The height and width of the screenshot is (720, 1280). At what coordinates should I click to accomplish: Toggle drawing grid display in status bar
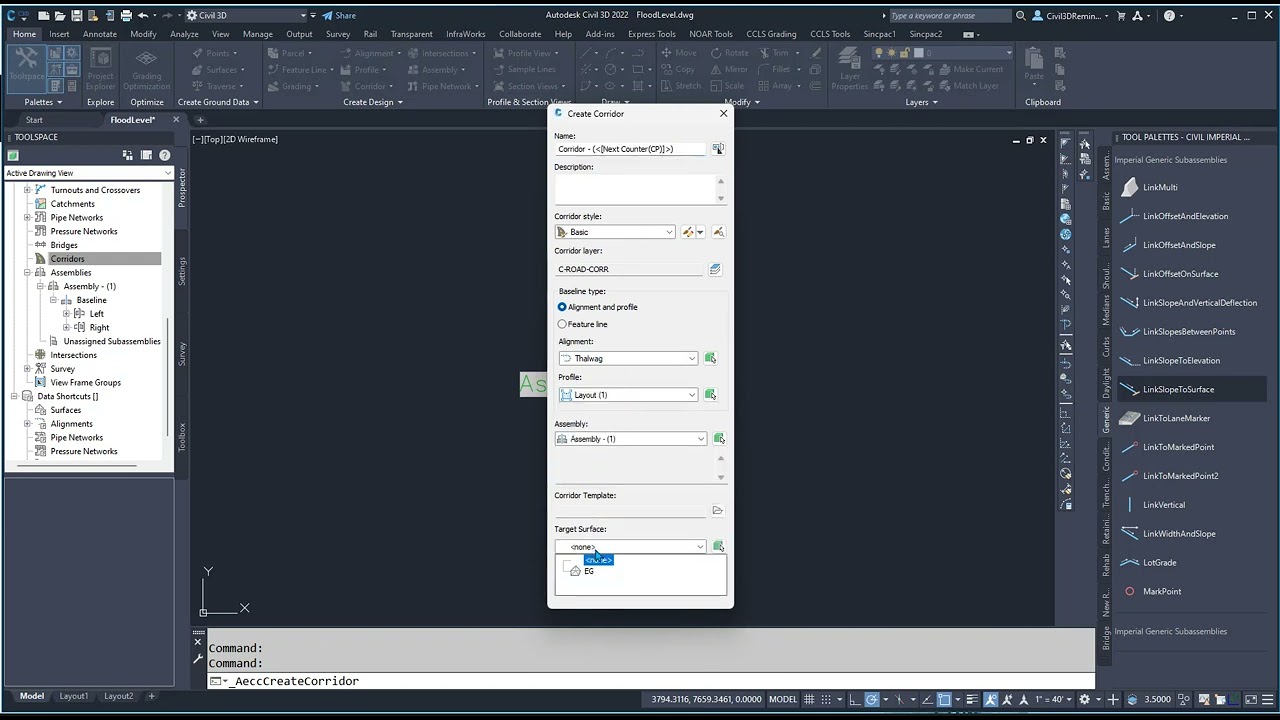[x=809, y=700]
